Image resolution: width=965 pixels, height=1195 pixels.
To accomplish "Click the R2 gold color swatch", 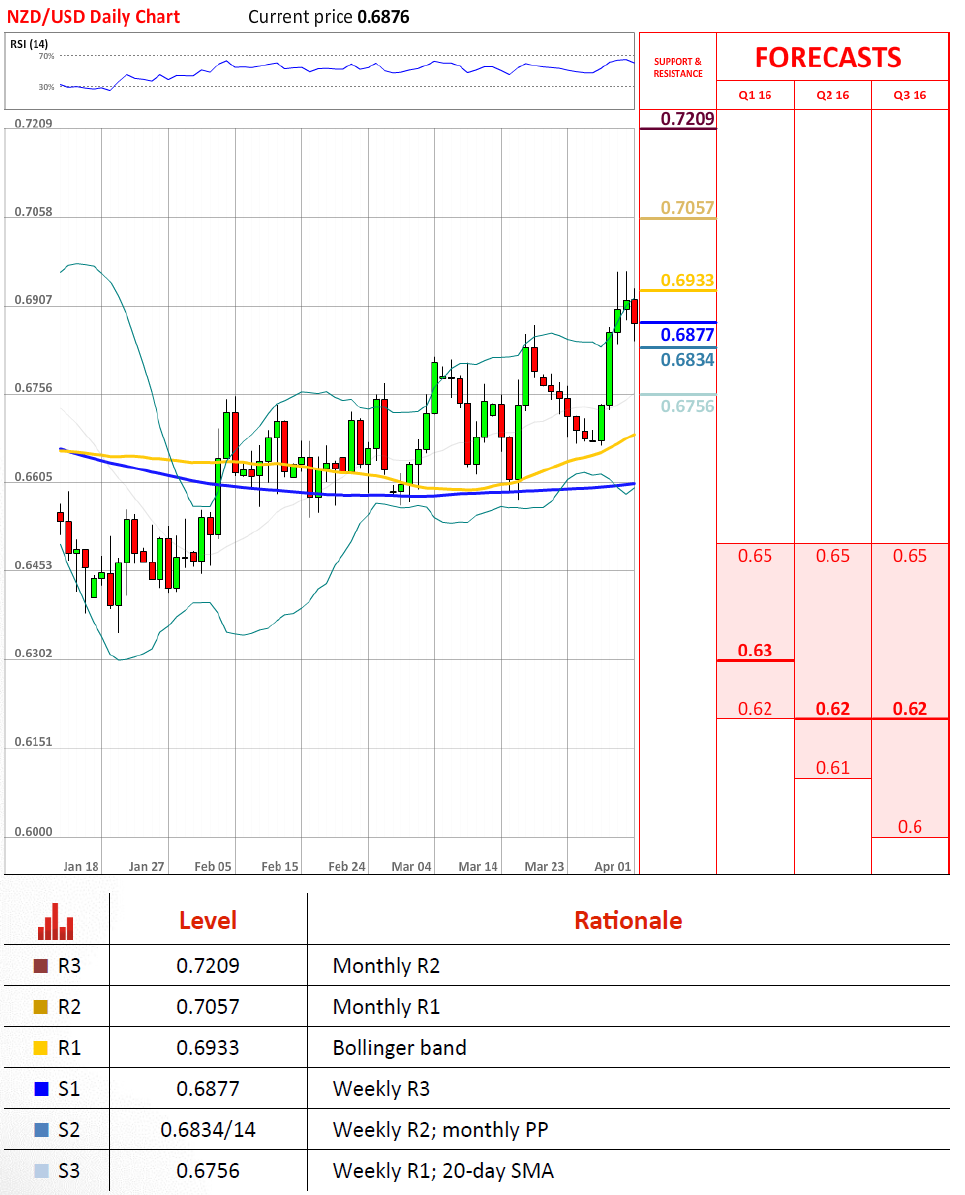I will pos(41,1007).
